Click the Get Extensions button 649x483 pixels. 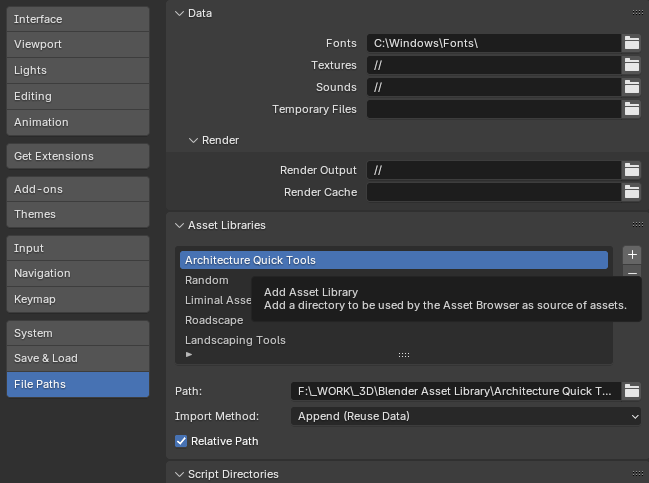coord(78,156)
